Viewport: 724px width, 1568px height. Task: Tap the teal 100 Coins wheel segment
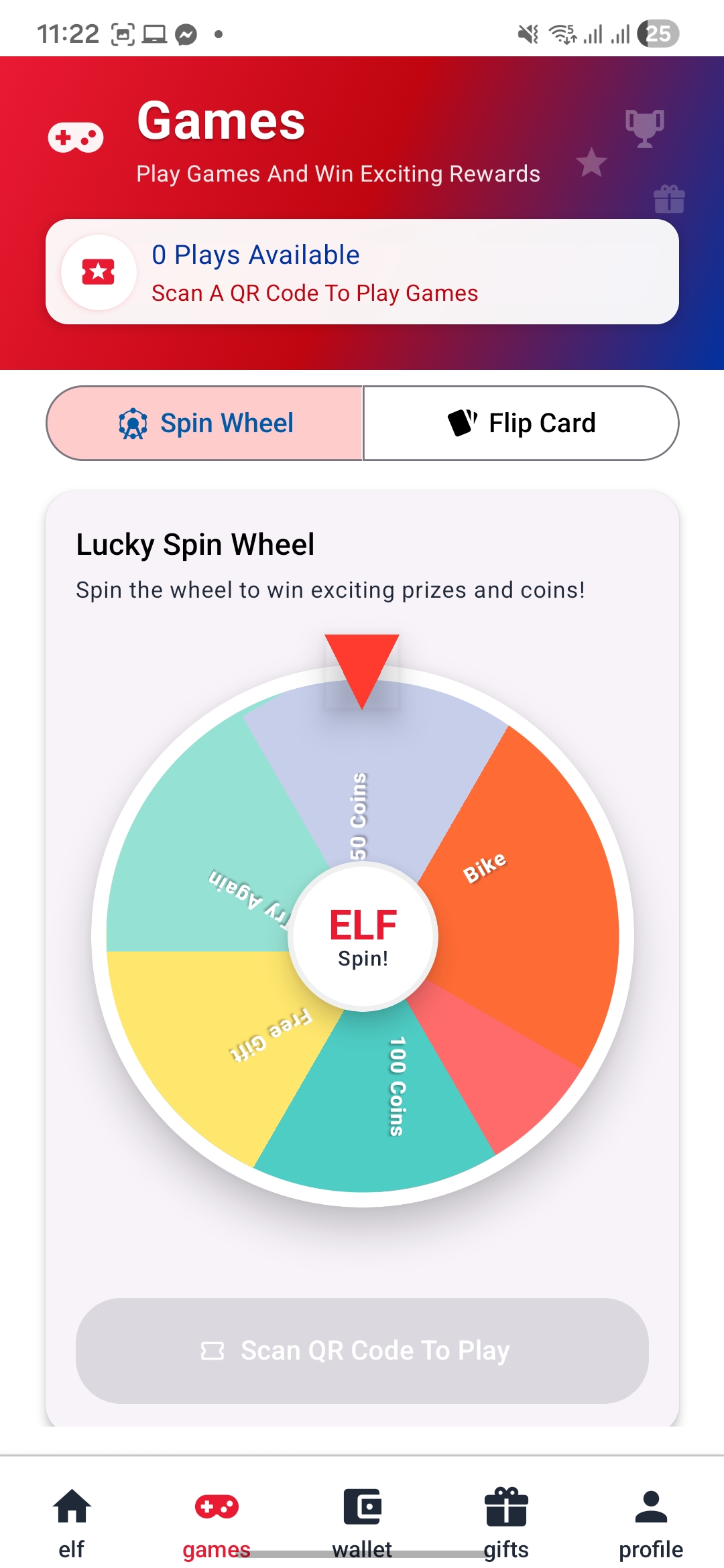point(375,1106)
